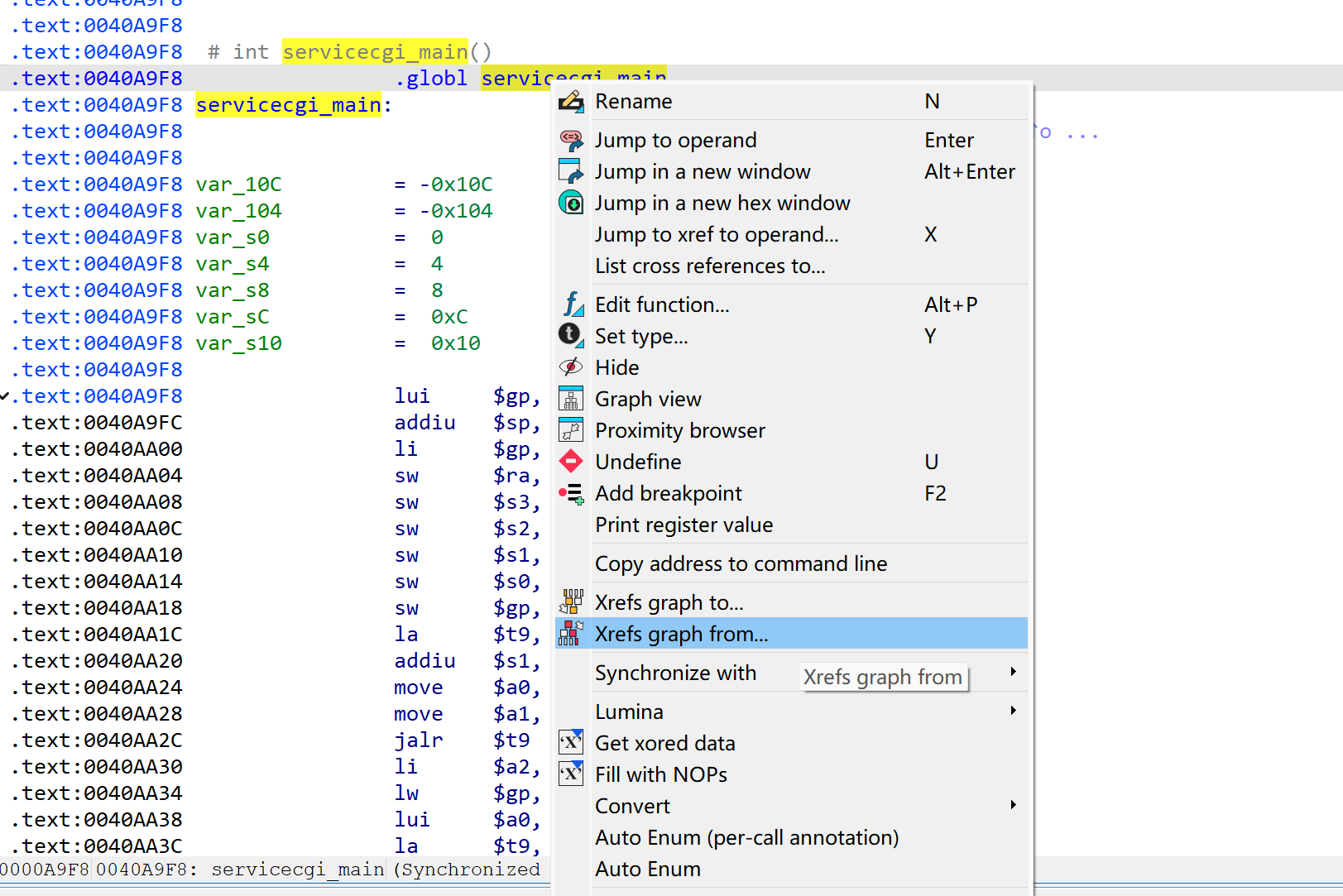1343x896 pixels.
Task: Click the Add breakpoint icon
Action: [571, 494]
